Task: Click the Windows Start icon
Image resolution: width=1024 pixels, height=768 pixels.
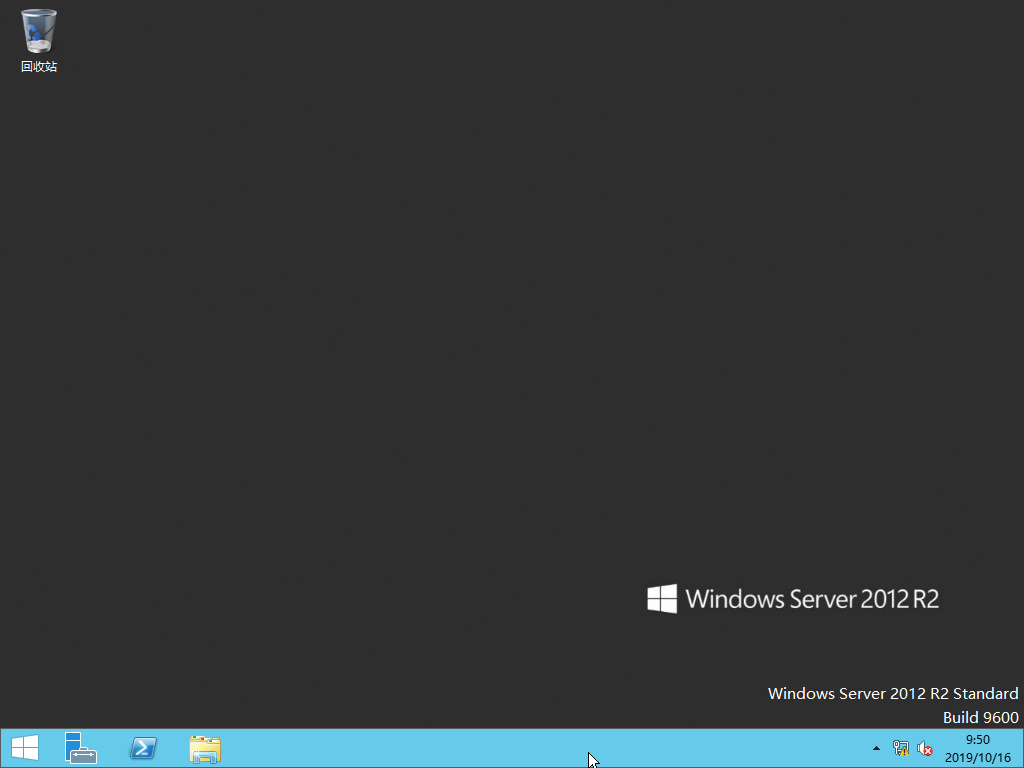Action: pyautogui.click(x=24, y=748)
